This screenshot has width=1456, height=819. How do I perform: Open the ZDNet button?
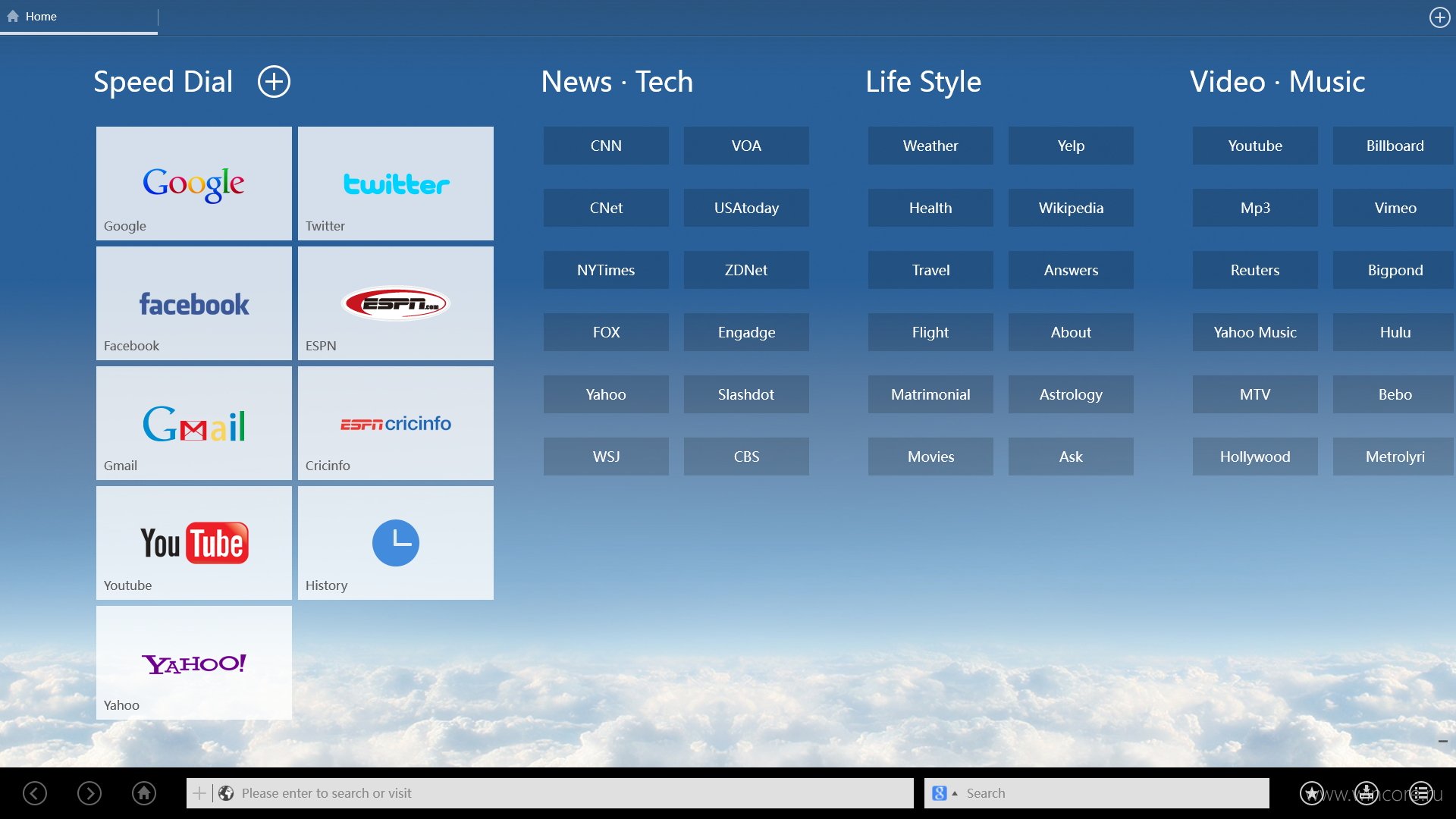pyautogui.click(x=746, y=270)
